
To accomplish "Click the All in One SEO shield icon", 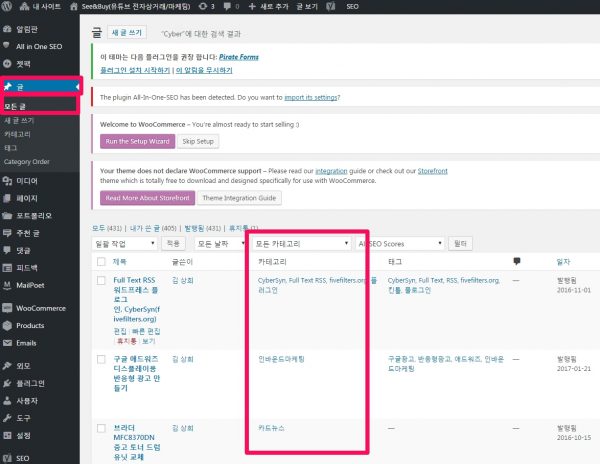I will pos(7,46).
